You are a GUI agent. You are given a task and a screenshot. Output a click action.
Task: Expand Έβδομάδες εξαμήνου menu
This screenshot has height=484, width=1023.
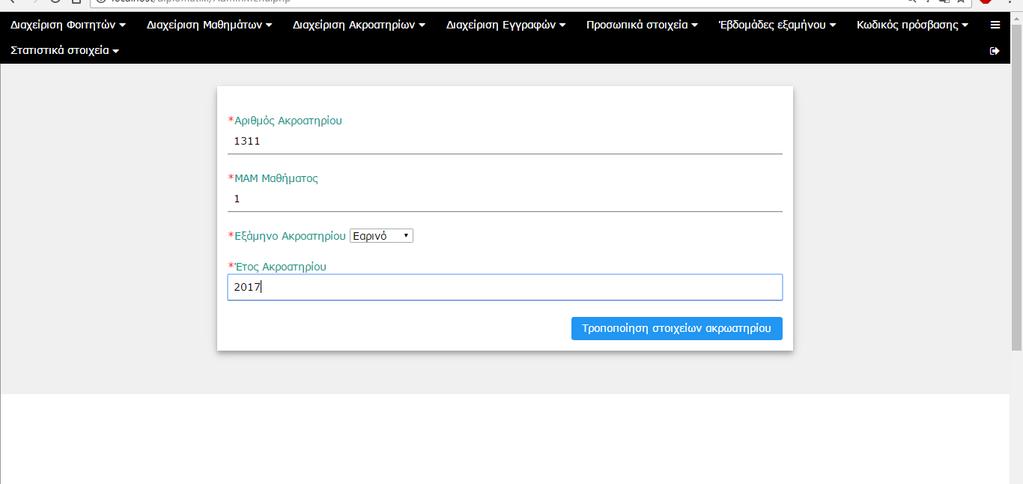tap(777, 25)
